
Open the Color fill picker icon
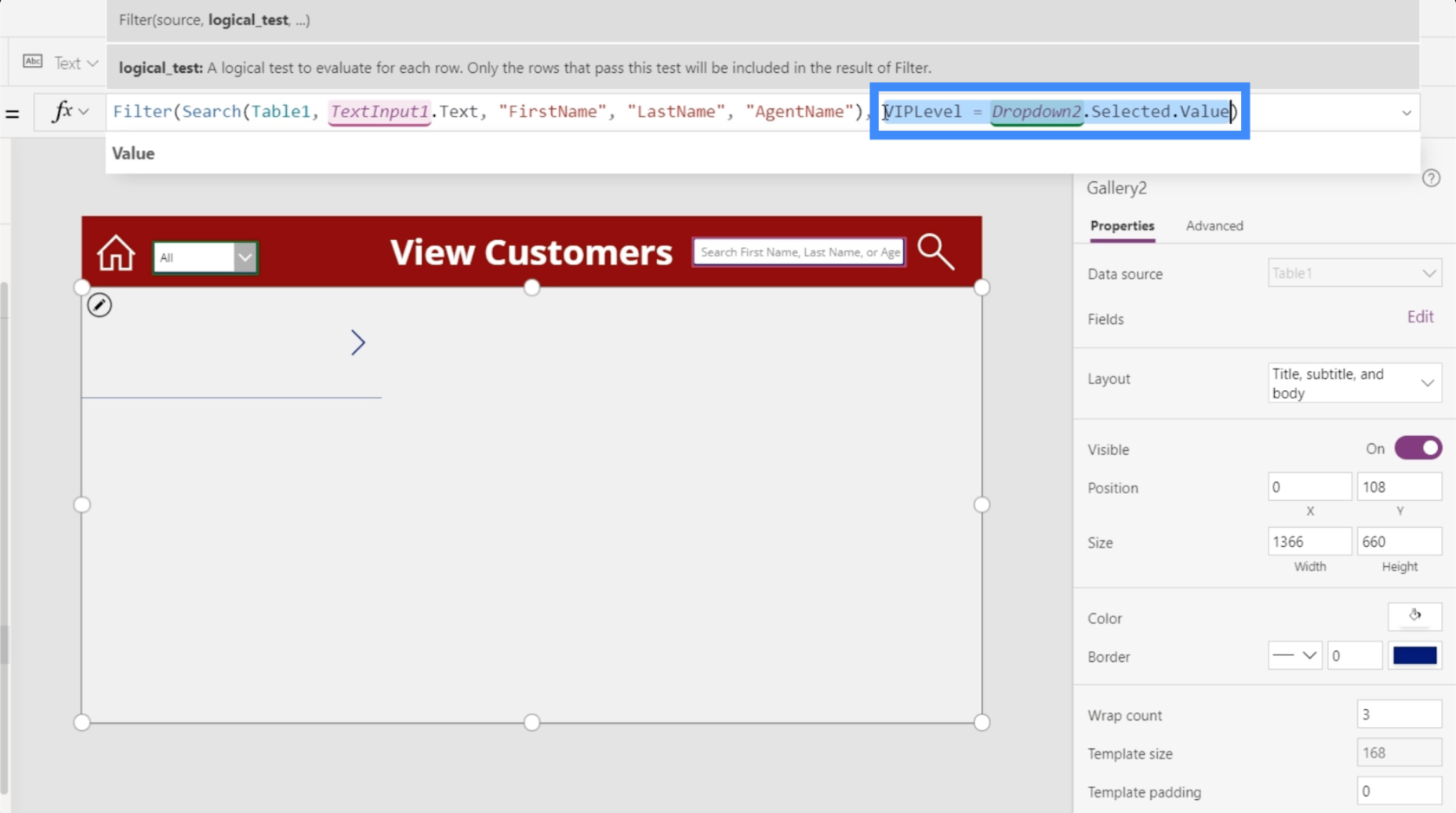[1414, 616]
